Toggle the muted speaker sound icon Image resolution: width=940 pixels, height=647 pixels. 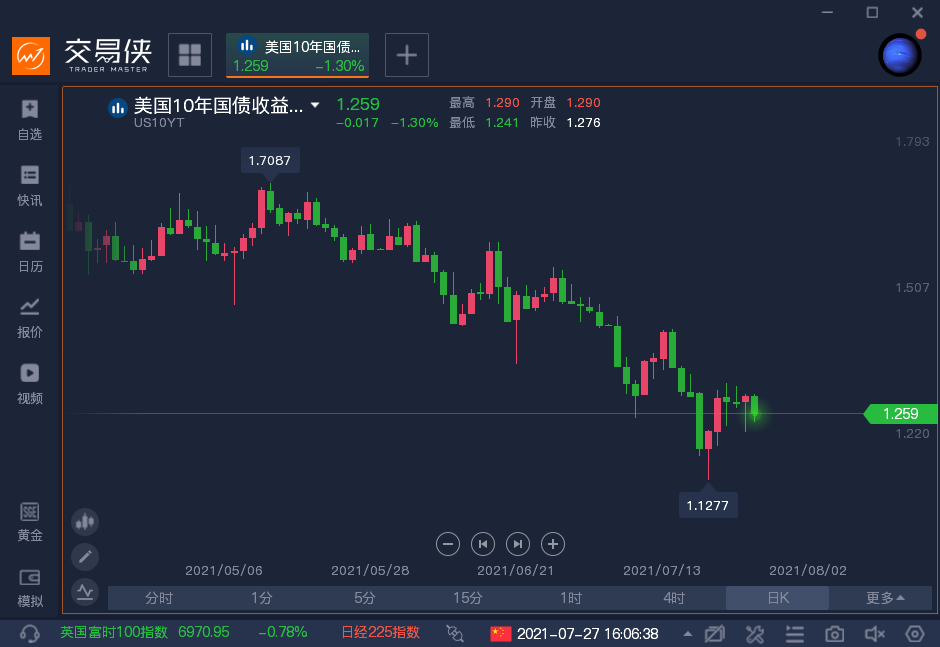tap(875, 633)
